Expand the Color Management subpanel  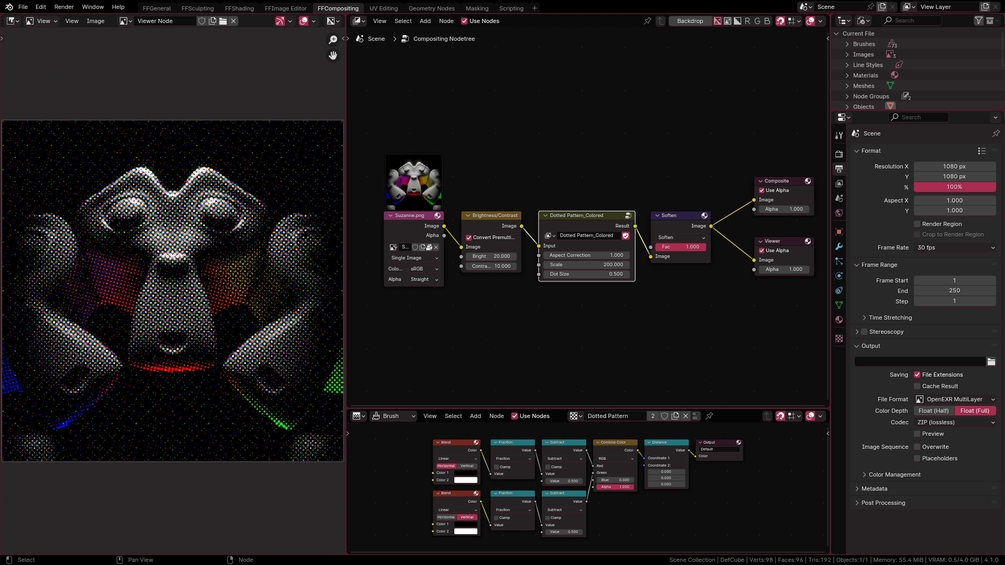tap(864, 475)
